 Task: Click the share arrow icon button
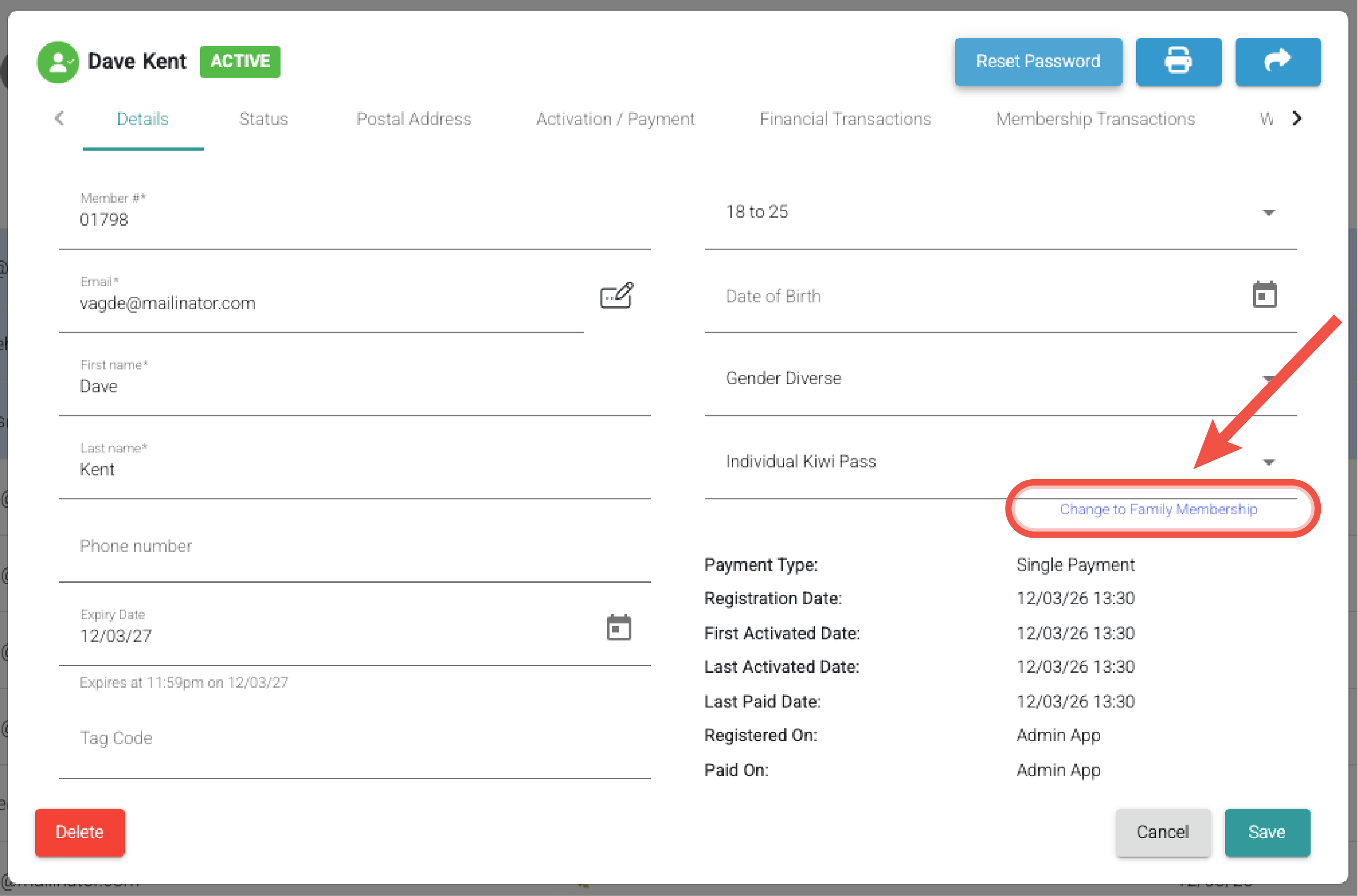click(1278, 61)
